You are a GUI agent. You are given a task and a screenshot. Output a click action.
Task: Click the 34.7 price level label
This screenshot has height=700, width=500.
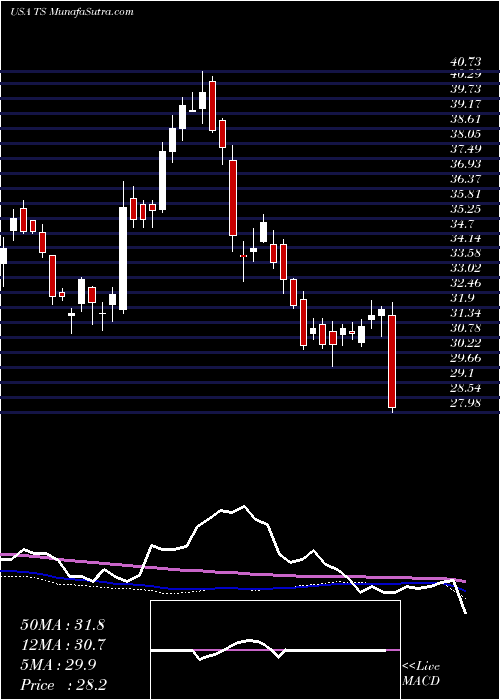tap(462, 223)
